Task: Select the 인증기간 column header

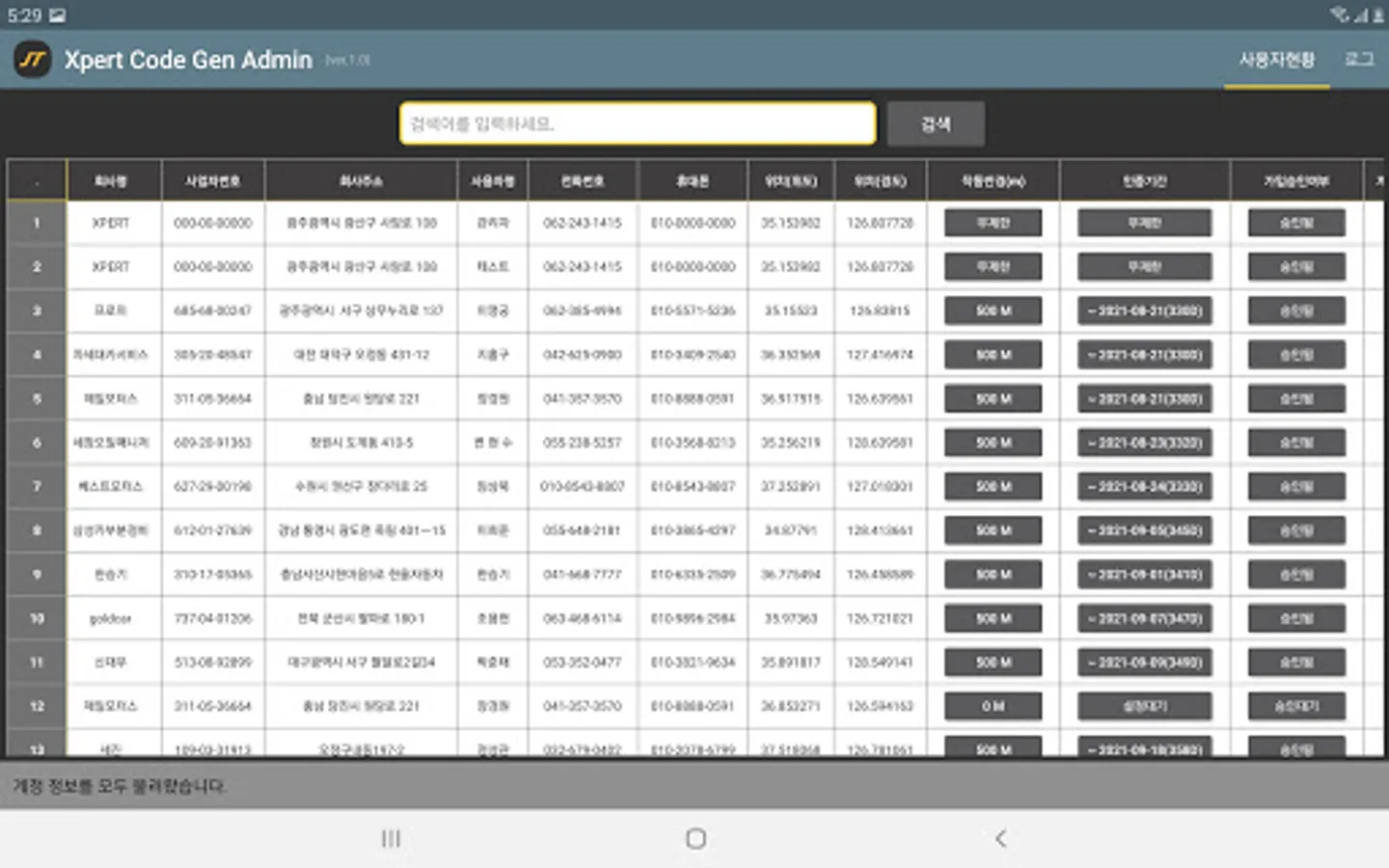Action: [x=1145, y=180]
